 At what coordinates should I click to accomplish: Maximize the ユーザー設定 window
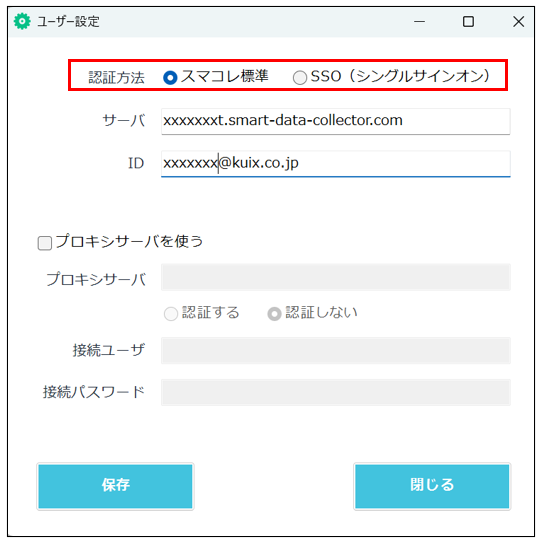click(x=468, y=21)
